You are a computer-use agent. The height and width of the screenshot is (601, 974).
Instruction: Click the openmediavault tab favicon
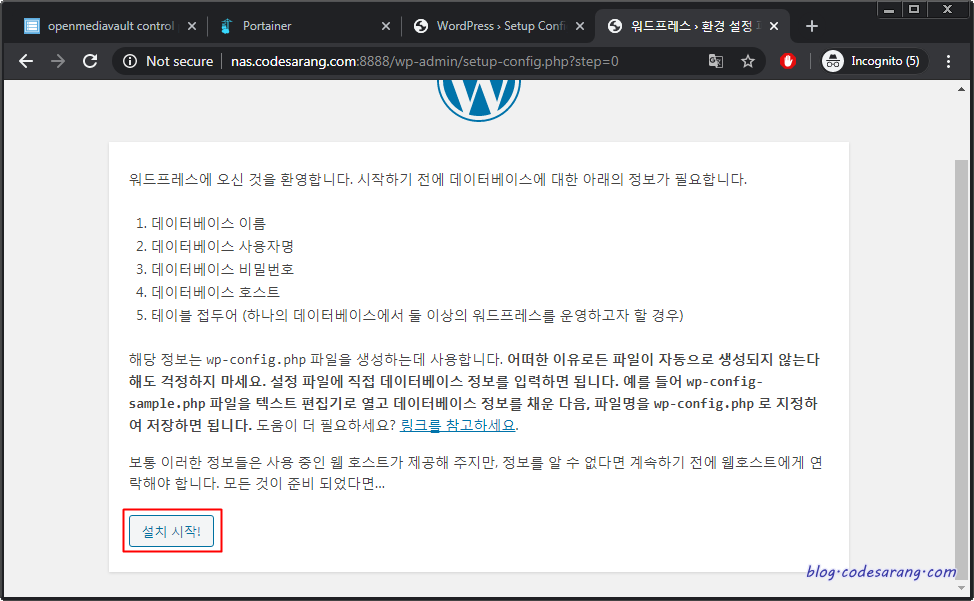32,26
